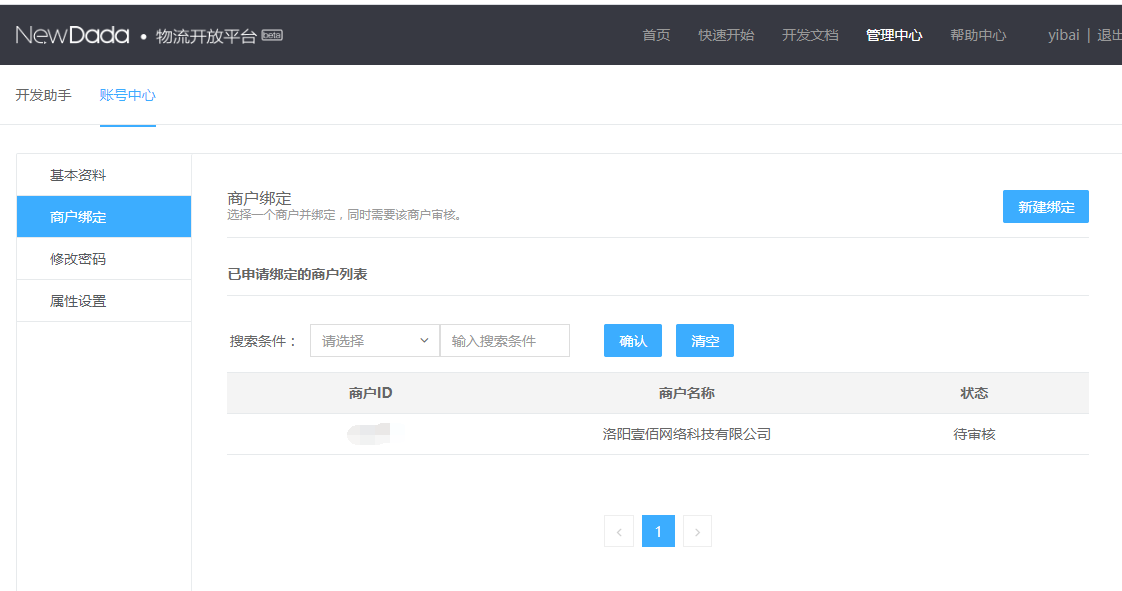Open 快速开始 navigation item
Image resolution: width=1122 pixels, height=591 pixels.
(x=726, y=35)
